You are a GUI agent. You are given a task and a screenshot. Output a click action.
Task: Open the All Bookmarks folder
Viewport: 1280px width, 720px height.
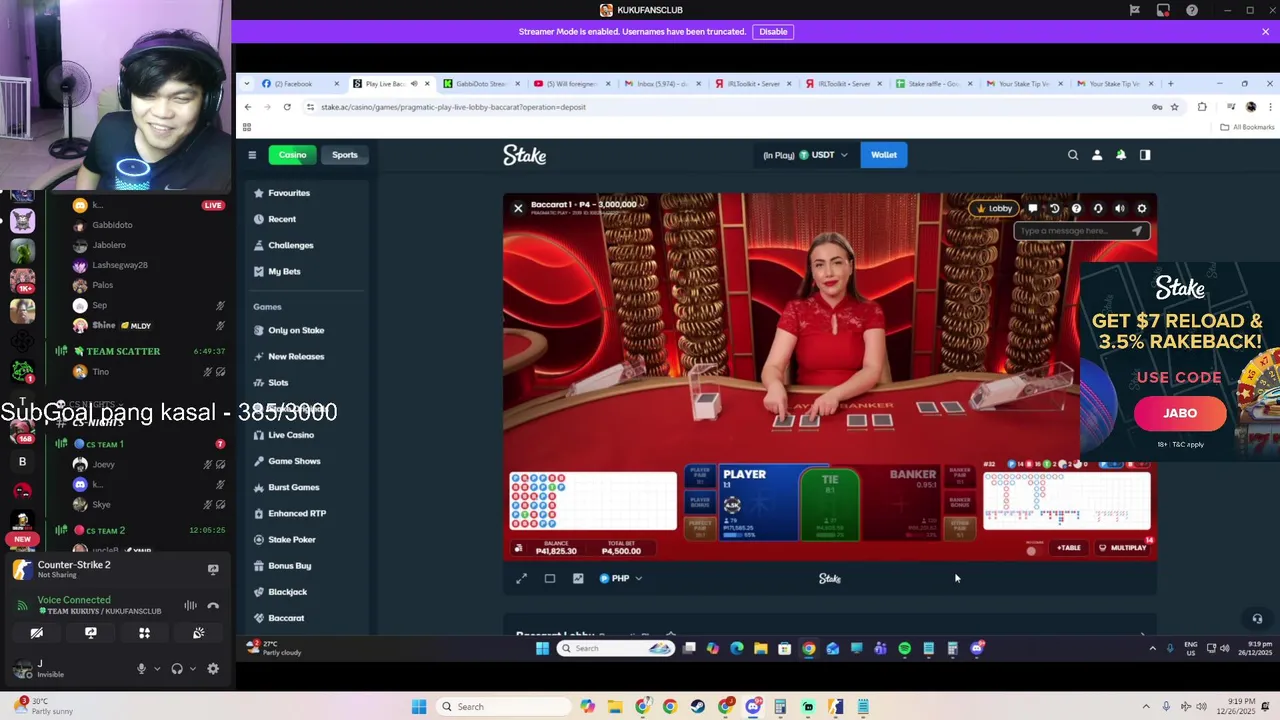(x=1247, y=127)
